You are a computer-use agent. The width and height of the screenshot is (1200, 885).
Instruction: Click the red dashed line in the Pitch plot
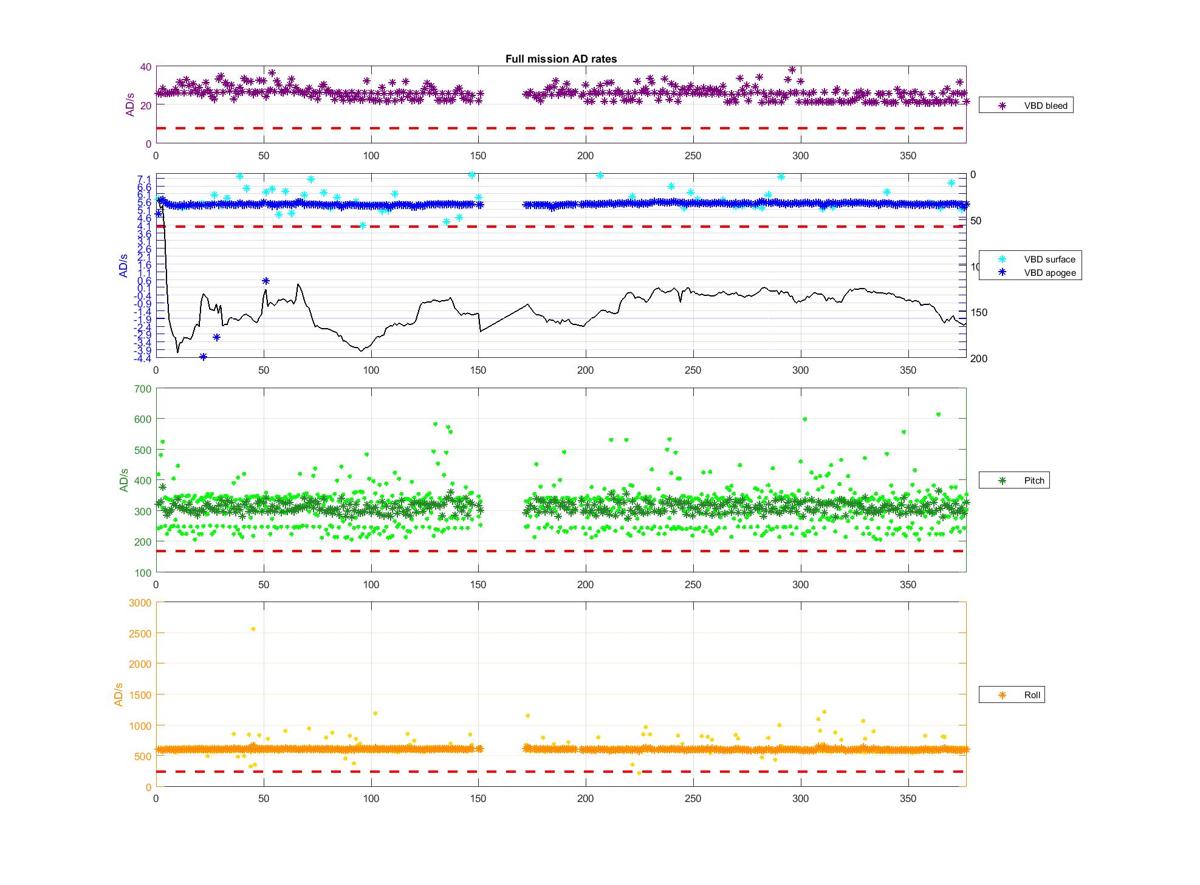click(x=560, y=551)
